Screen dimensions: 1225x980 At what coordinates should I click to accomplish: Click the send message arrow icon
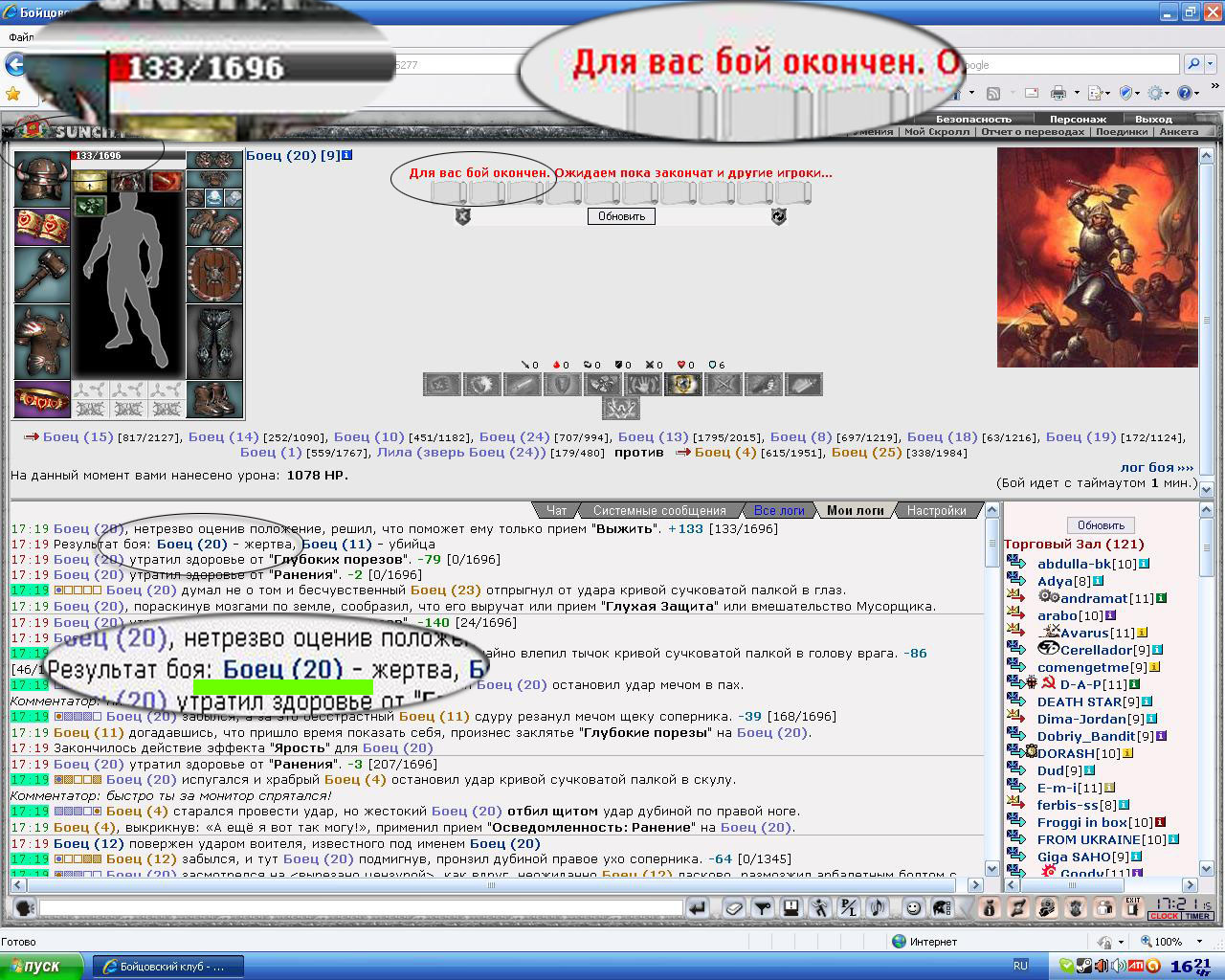point(698,908)
